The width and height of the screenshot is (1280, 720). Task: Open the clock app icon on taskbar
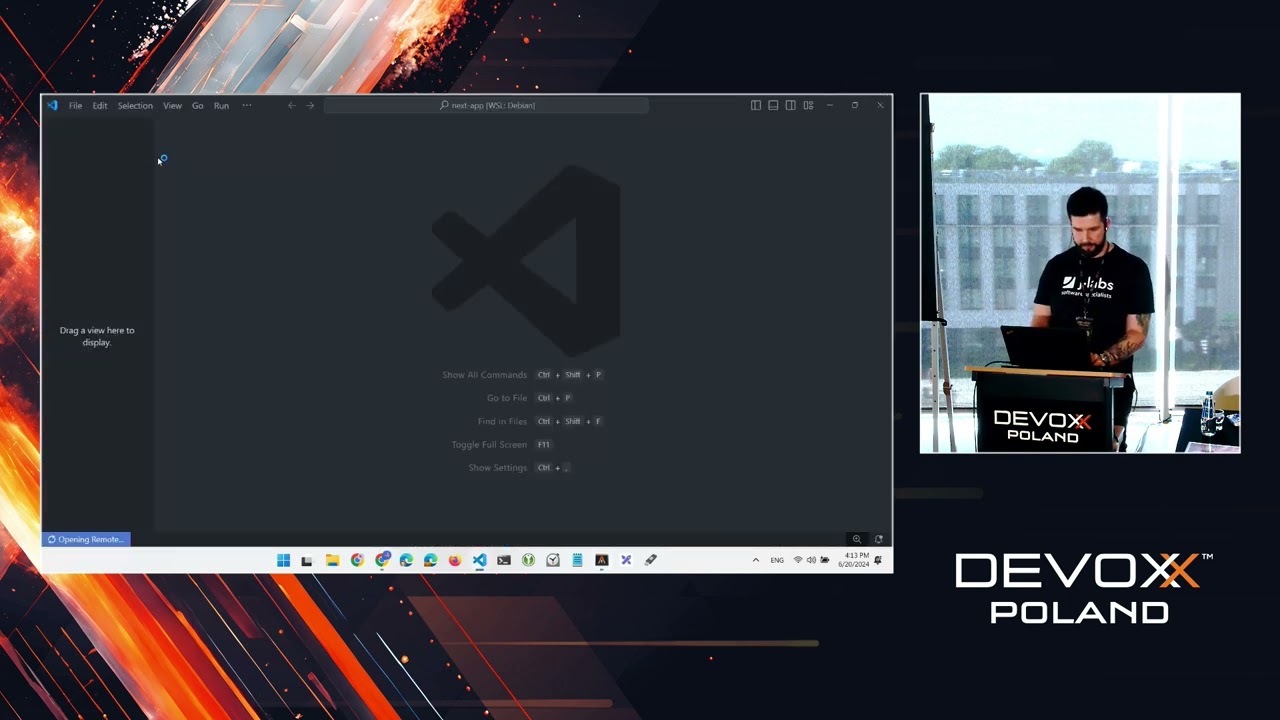(x=553, y=560)
